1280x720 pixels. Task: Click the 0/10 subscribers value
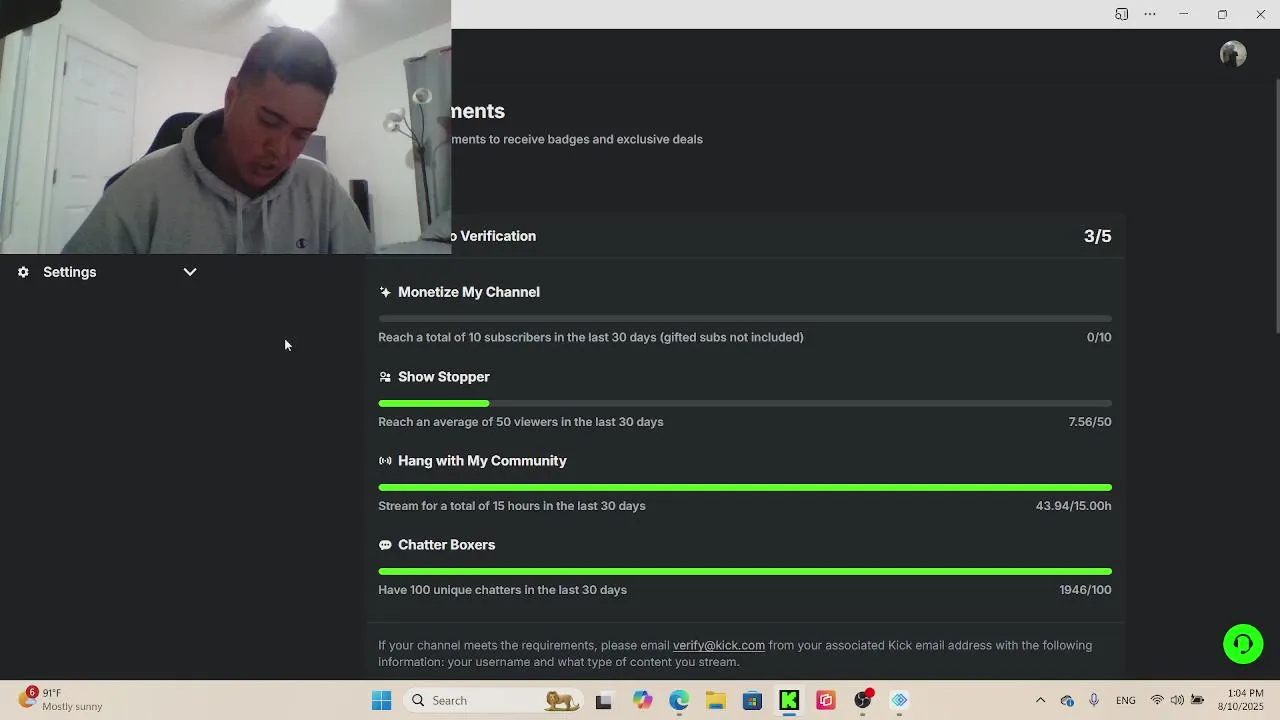1099,337
